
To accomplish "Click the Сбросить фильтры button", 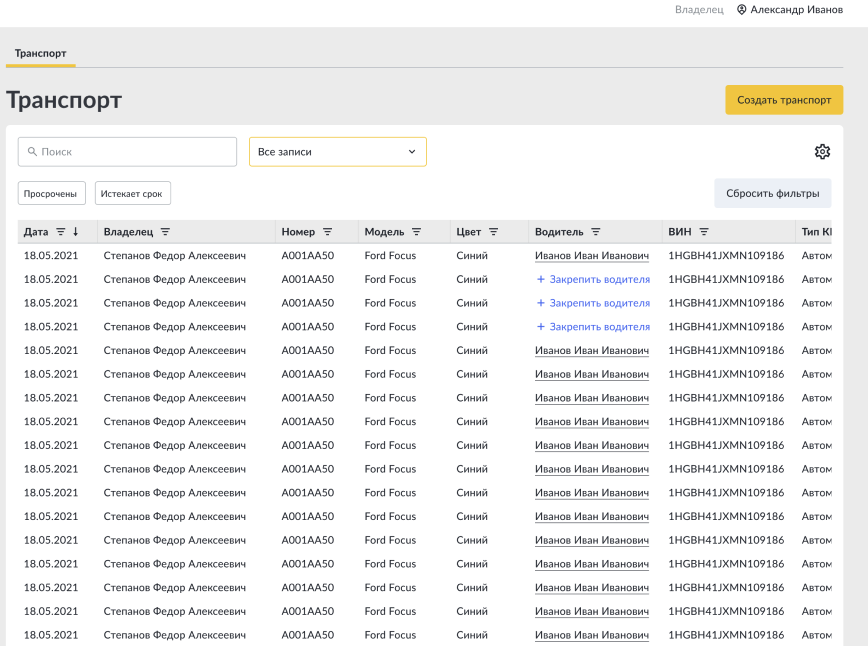I will [772, 193].
